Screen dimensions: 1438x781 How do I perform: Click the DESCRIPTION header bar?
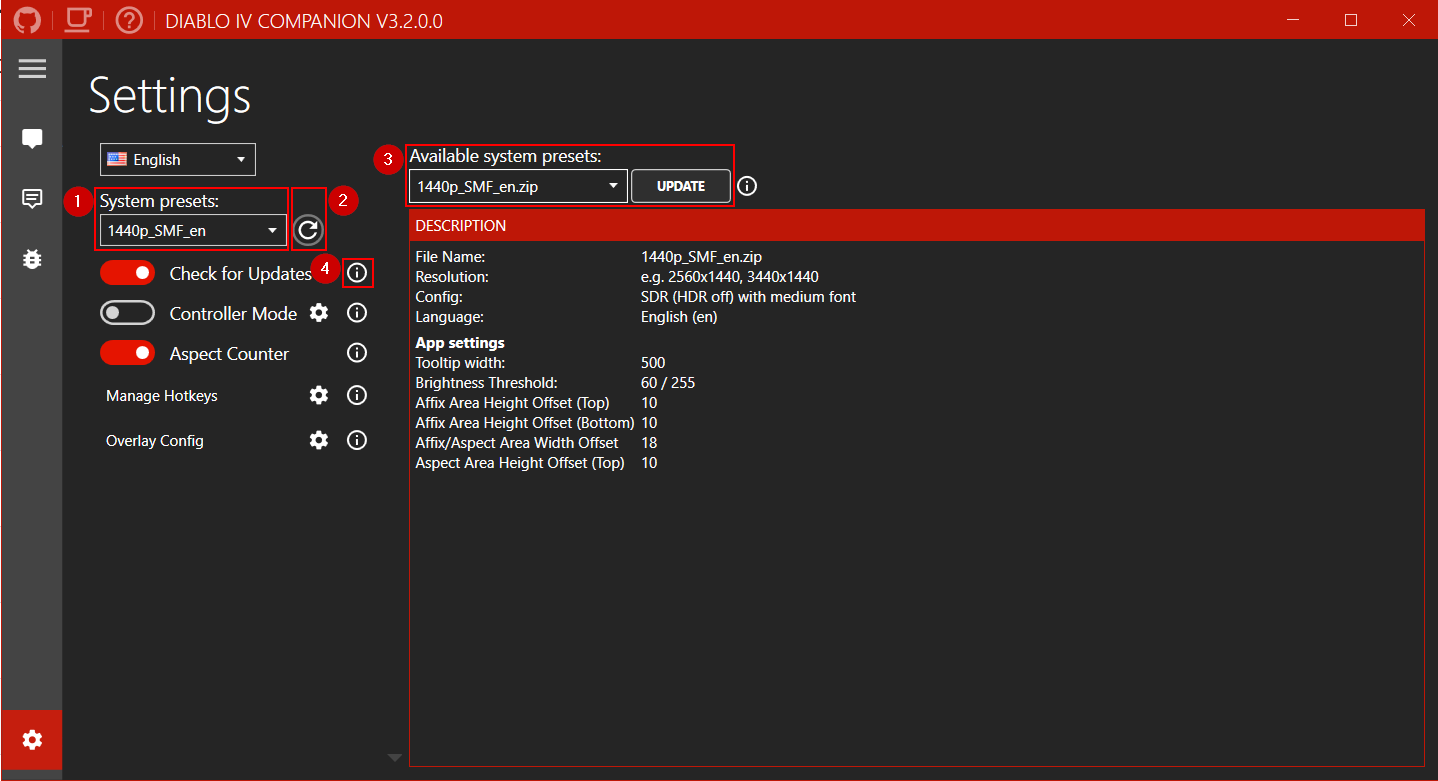[916, 226]
